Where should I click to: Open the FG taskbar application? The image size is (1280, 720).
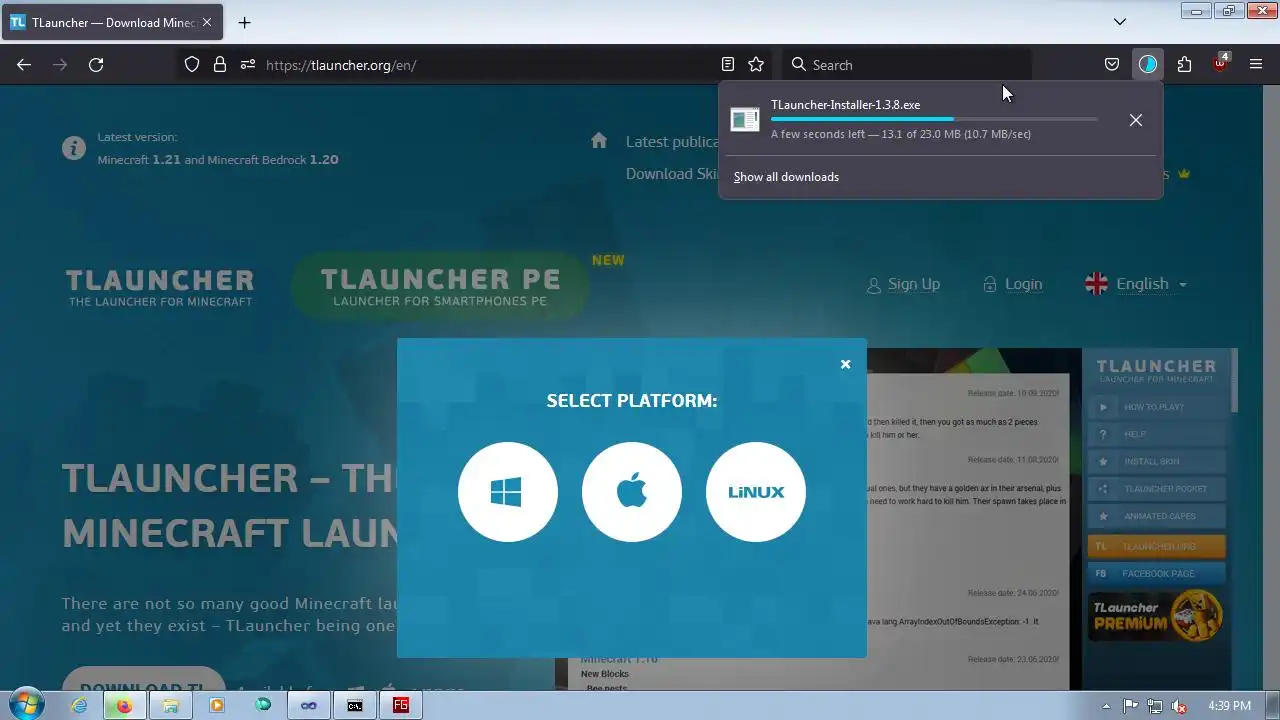[x=401, y=705]
